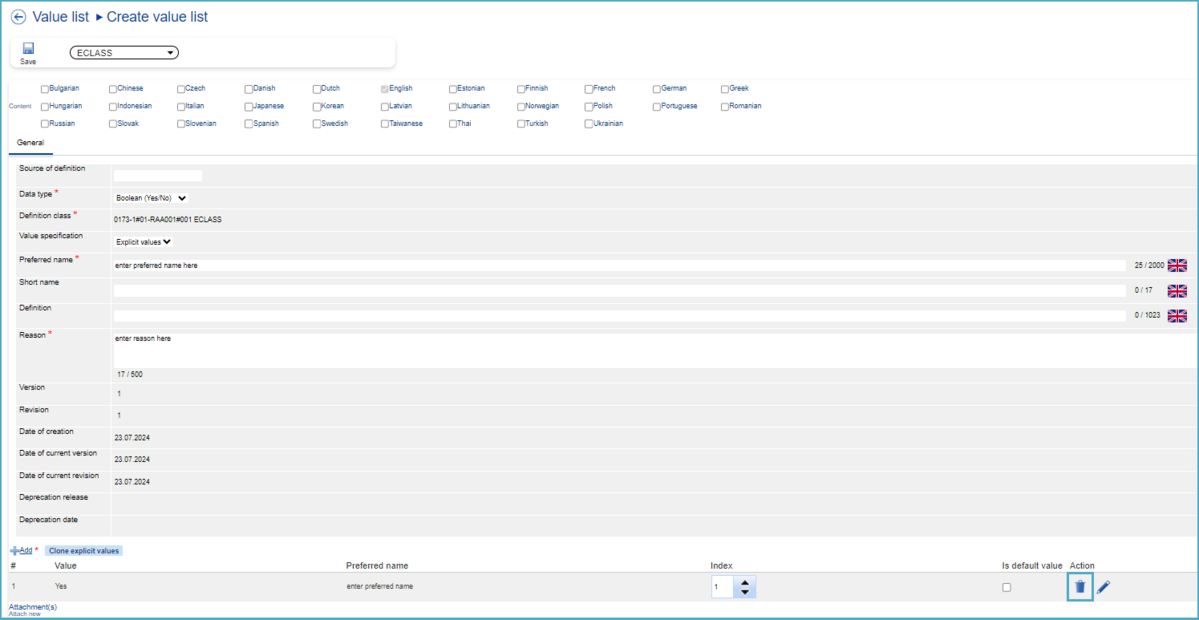Expand the Data type Boolean dropdown
Image resolution: width=1199 pixels, height=620 pixels.
pyautogui.click(x=151, y=198)
